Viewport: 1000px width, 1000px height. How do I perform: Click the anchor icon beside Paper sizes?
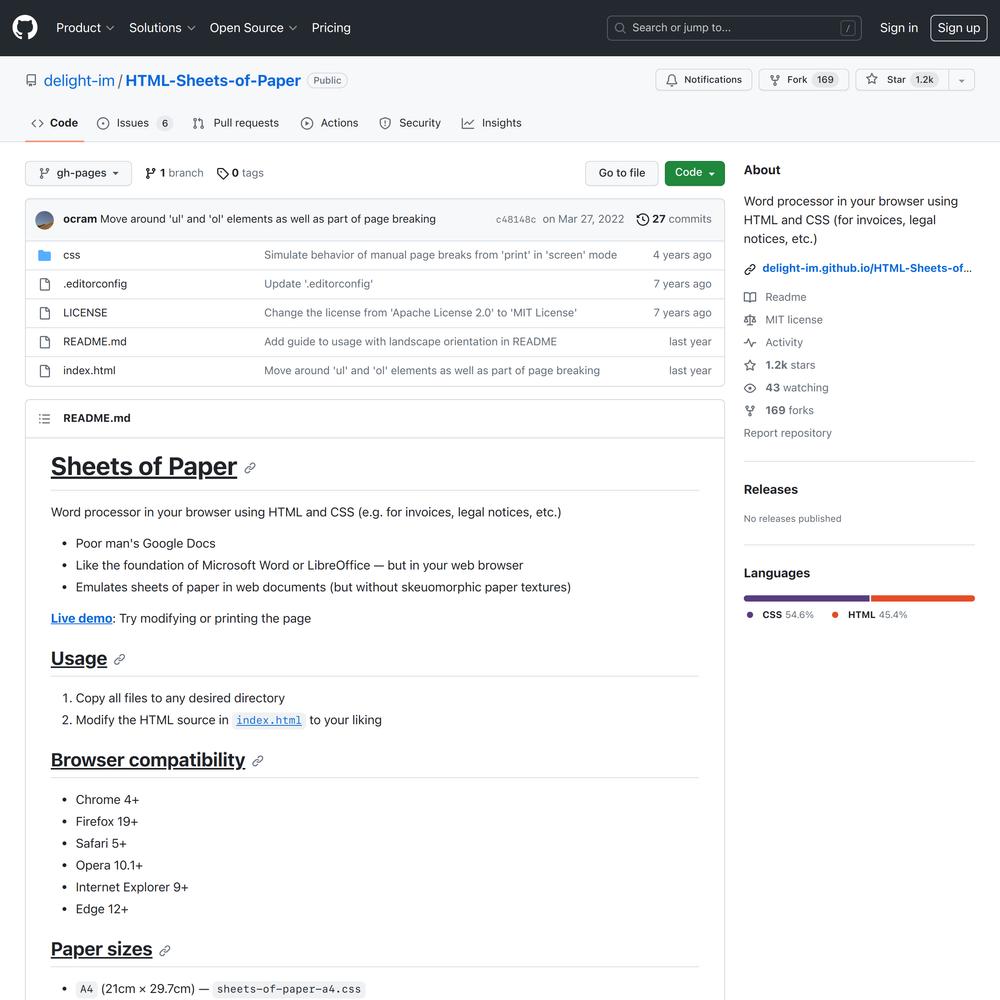165,950
